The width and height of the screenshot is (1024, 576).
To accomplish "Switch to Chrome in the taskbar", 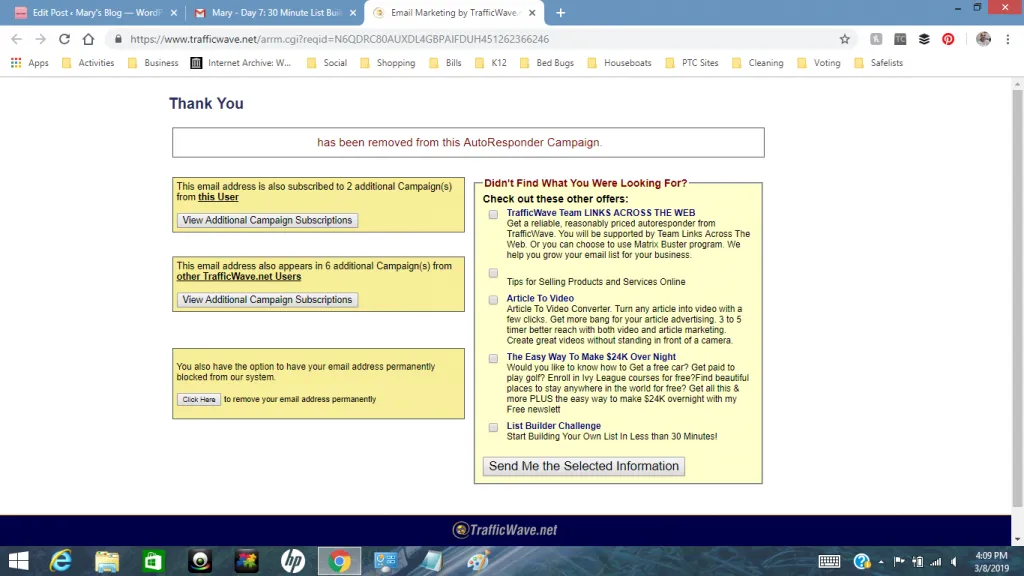I will coord(339,561).
